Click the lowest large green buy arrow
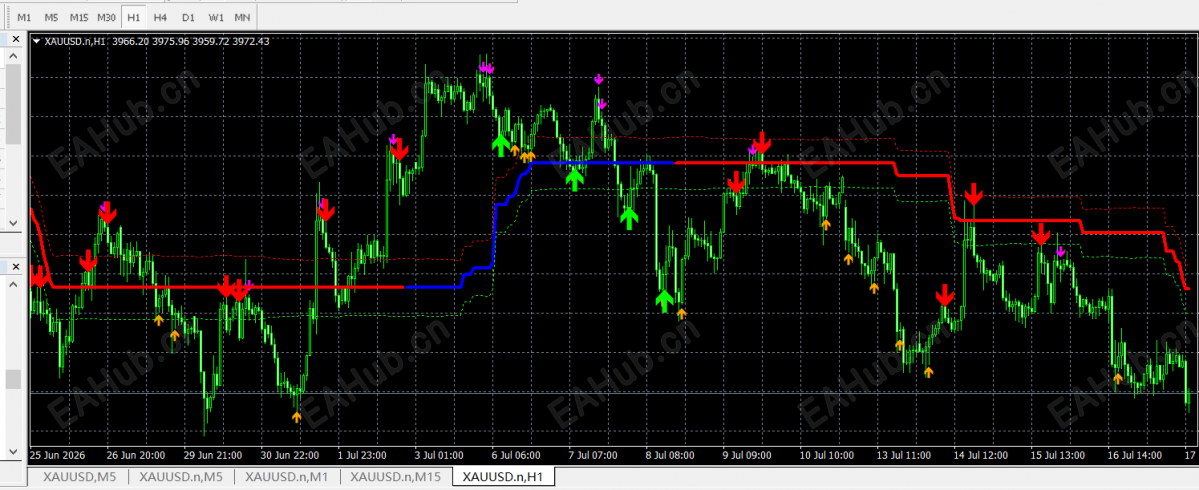This screenshot has height=490, width=1199. tap(664, 300)
